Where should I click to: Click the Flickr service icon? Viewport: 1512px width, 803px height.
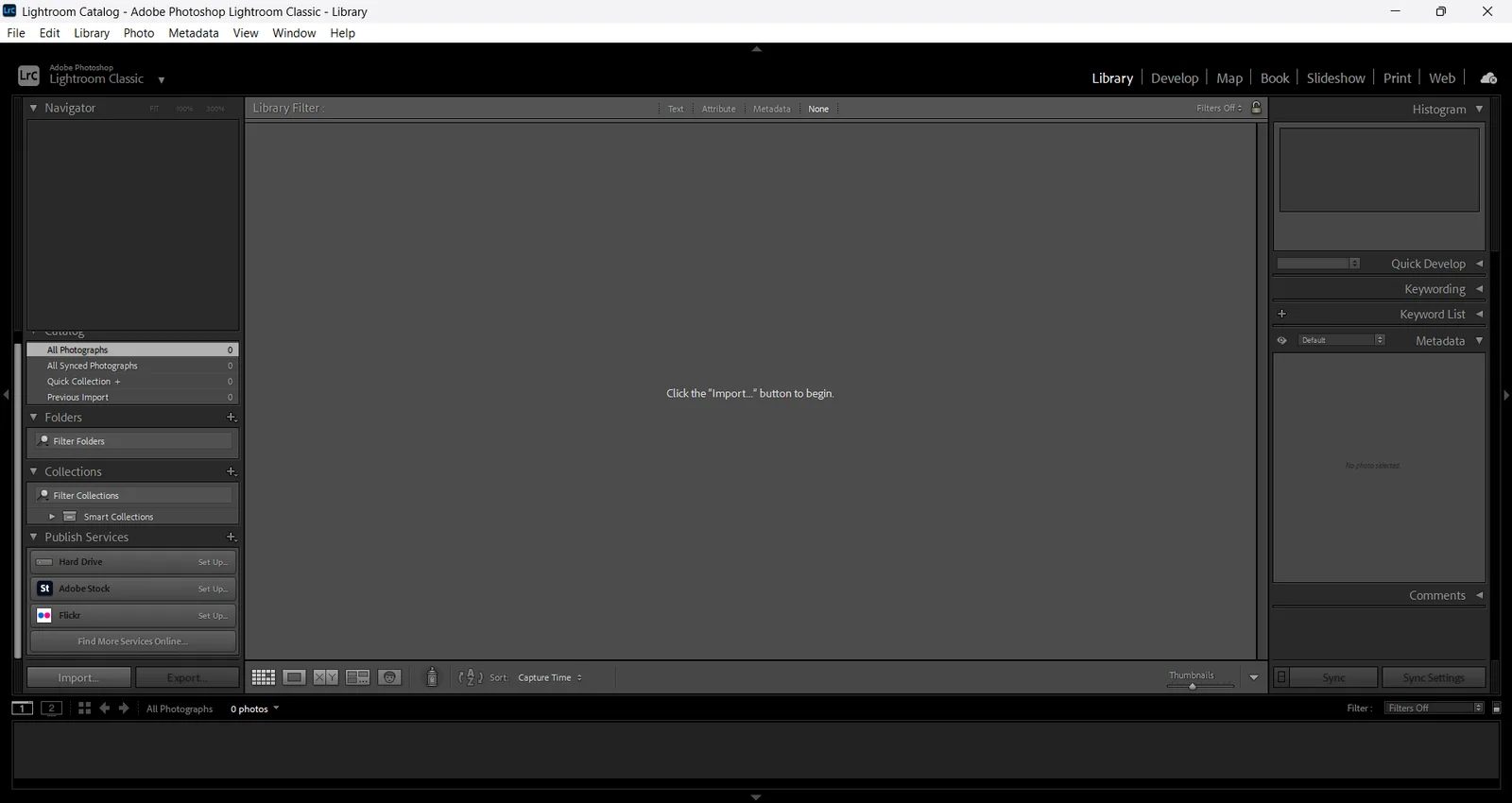(43, 615)
